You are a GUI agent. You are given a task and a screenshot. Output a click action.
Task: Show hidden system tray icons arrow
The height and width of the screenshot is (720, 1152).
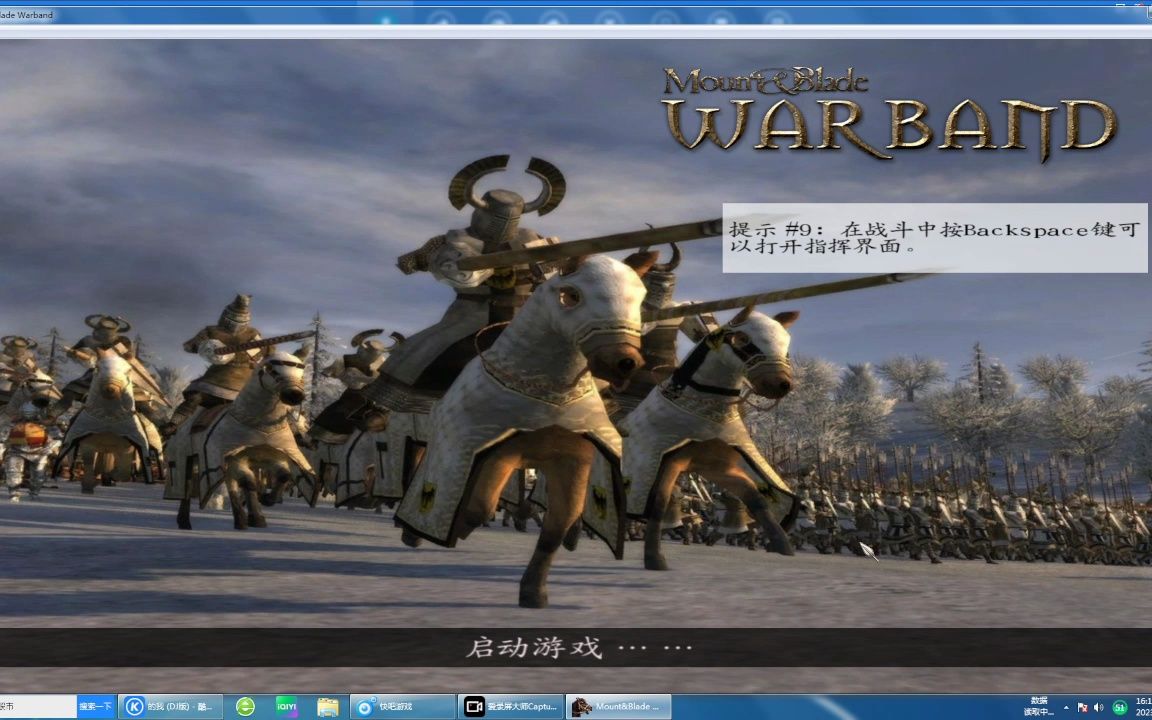pos(1066,708)
